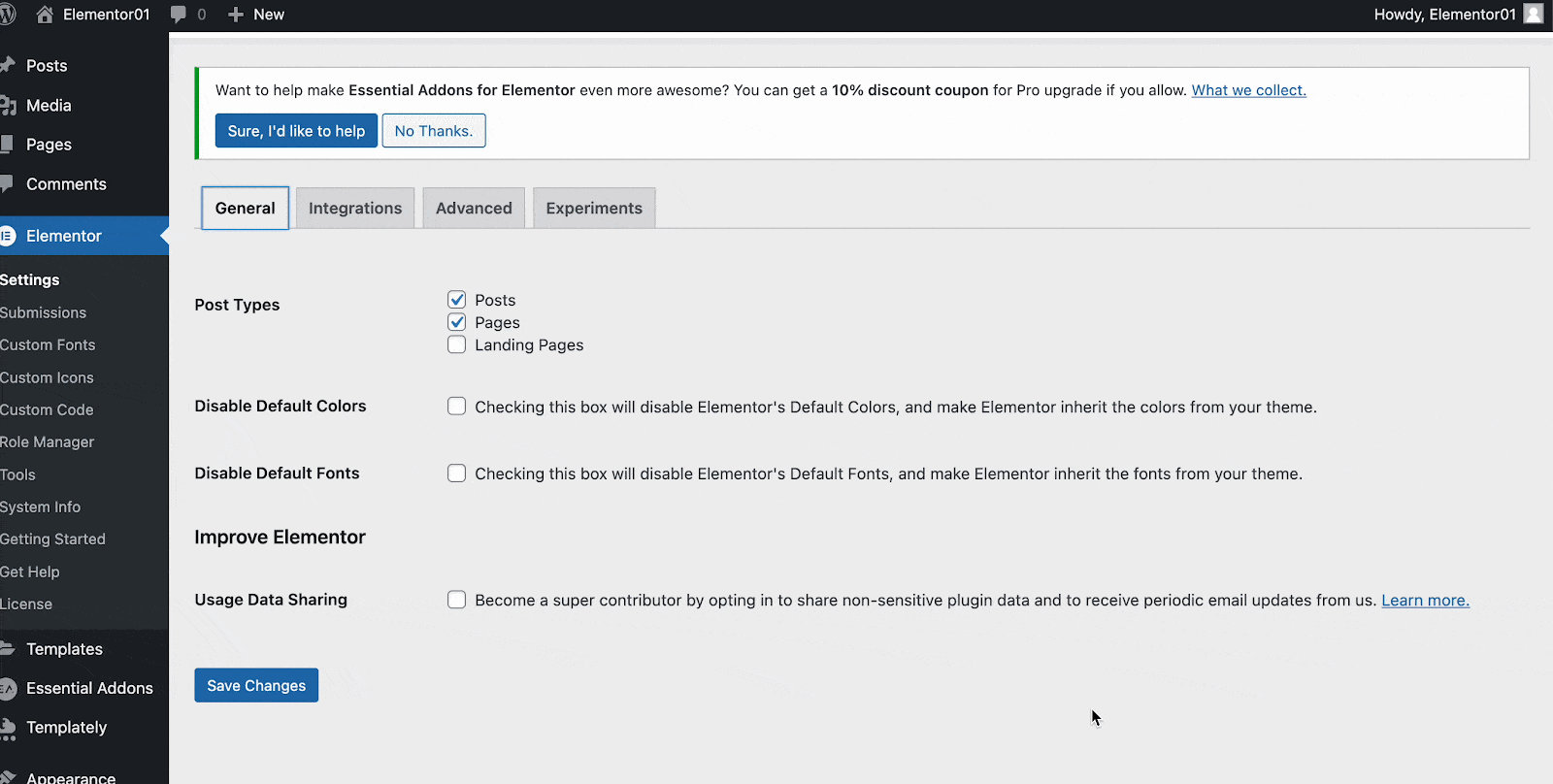Select the General tab

[x=245, y=208]
